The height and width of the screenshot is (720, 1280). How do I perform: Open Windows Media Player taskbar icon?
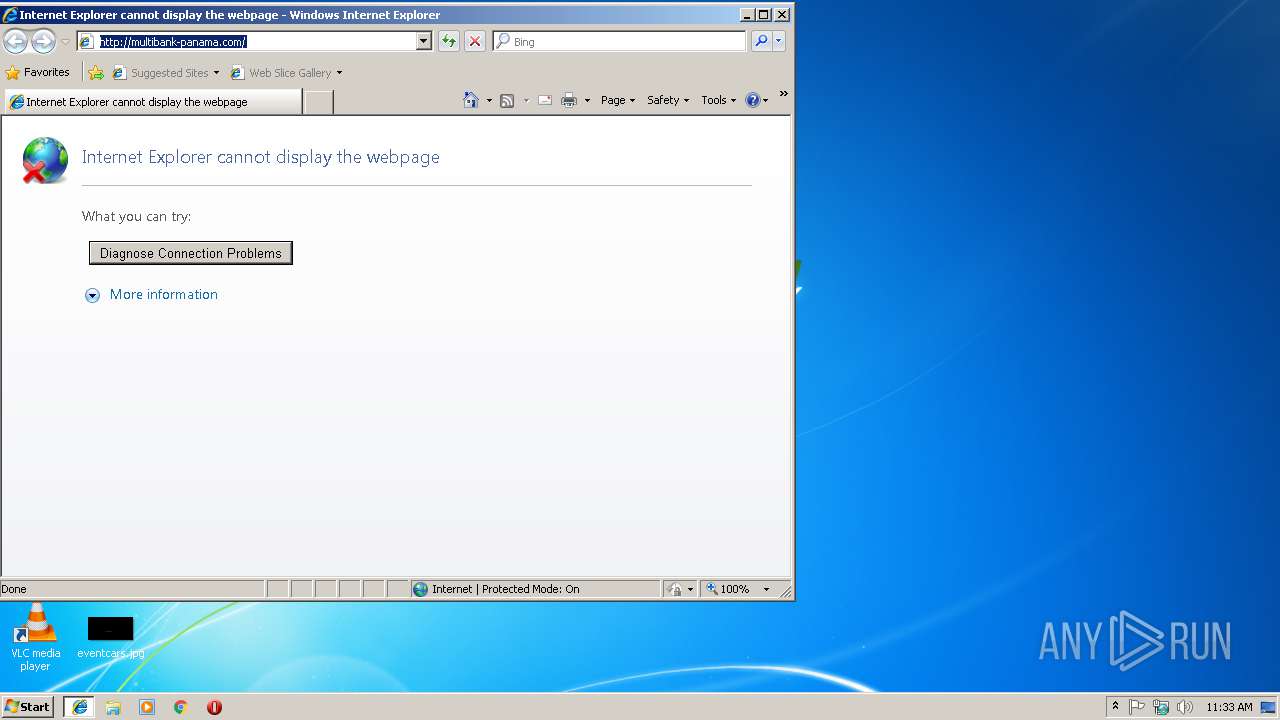click(147, 707)
